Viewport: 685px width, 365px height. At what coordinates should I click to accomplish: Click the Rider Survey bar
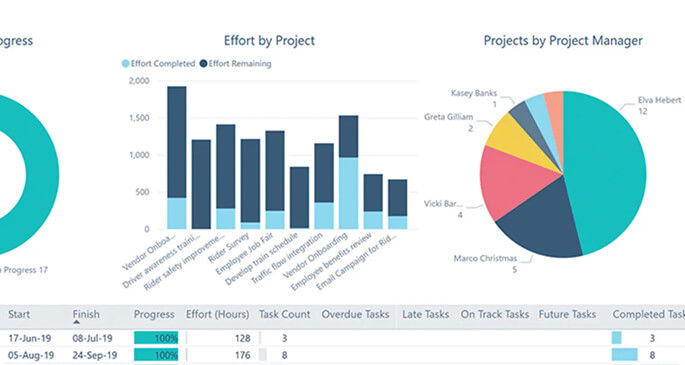(x=250, y=184)
